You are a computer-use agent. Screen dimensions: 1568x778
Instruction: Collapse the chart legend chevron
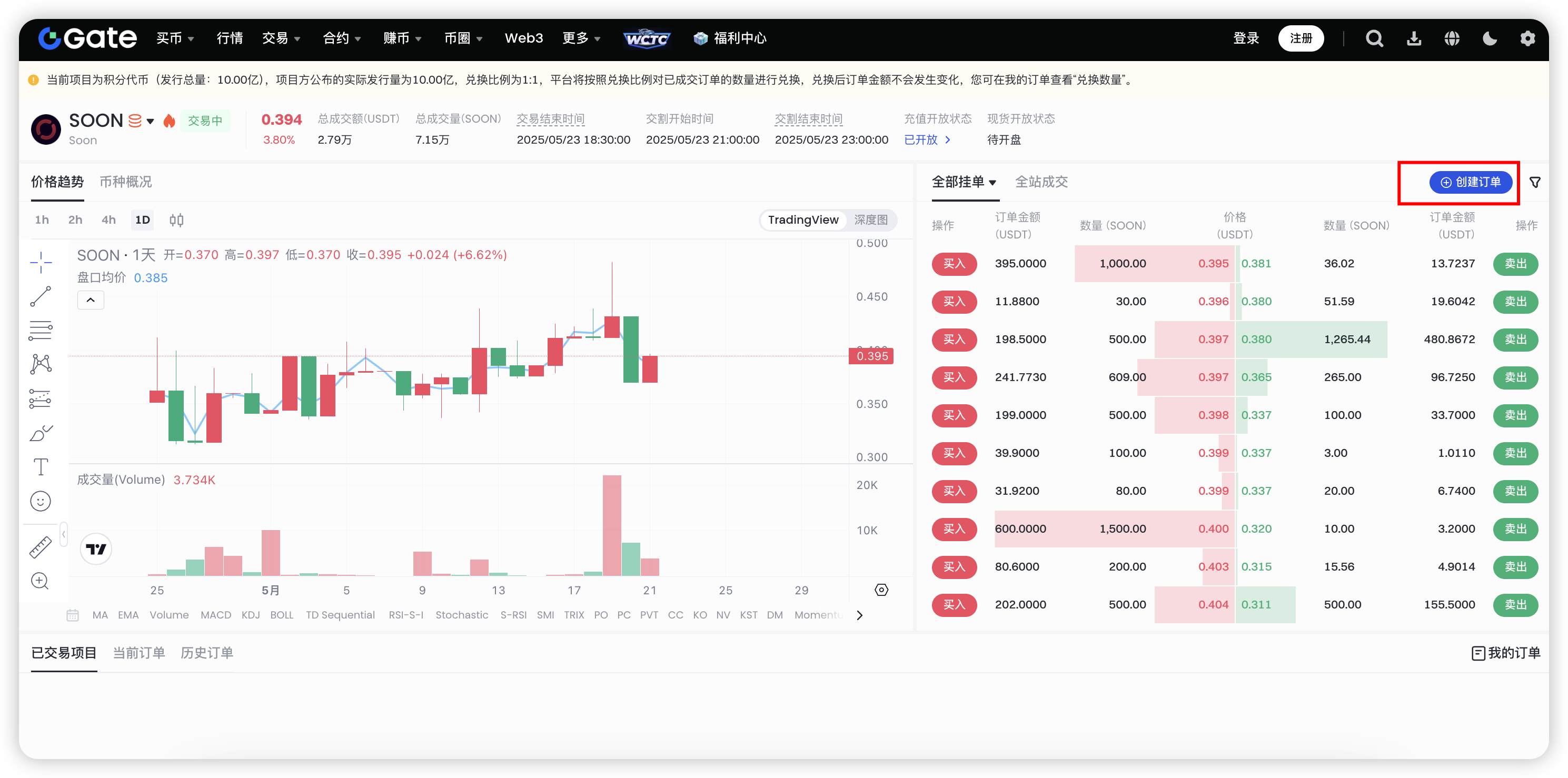click(91, 300)
